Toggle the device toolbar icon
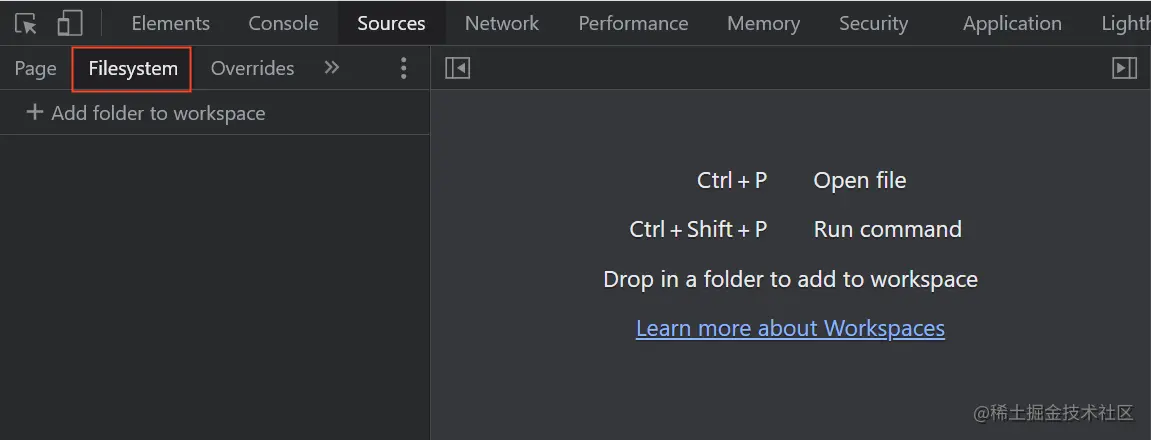The width and height of the screenshot is (1151, 440). point(69,23)
